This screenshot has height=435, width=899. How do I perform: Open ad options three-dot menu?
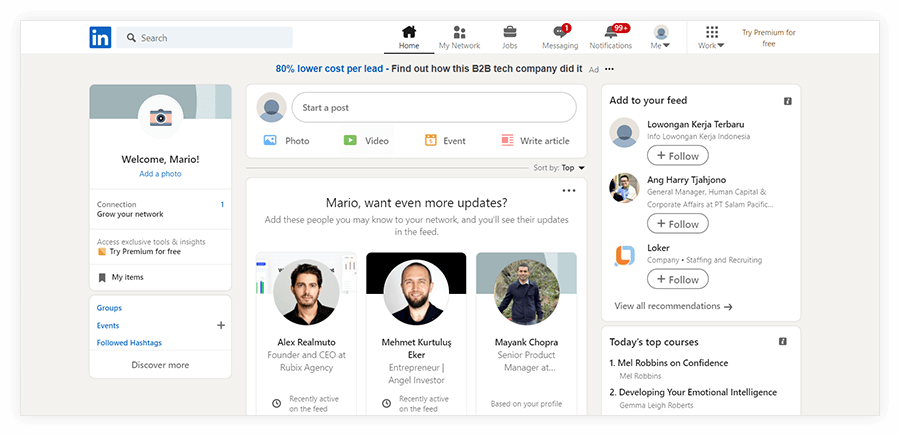[x=609, y=69]
